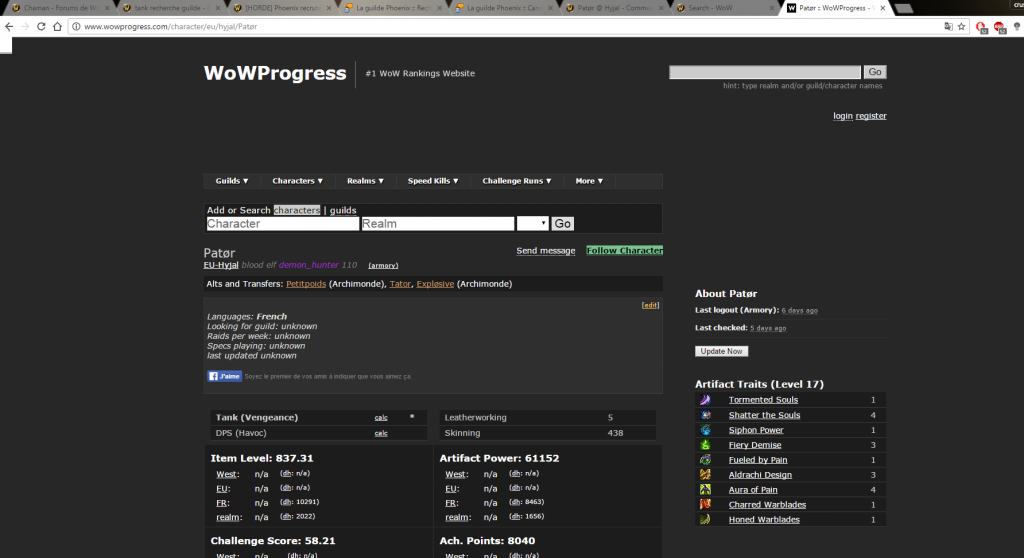The width and height of the screenshot is (1024, 558).
Task: Click the Fiery Demise trait icon
Action: point(705,445)
